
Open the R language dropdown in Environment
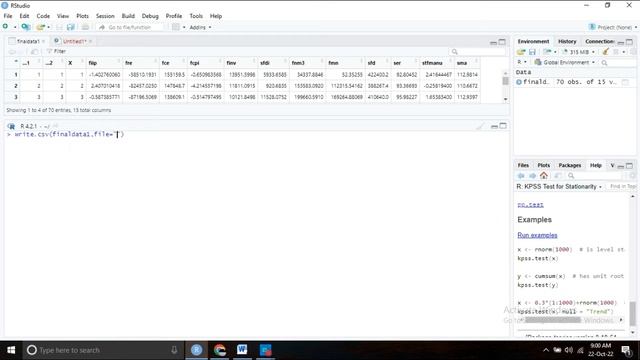click(522, 62)
